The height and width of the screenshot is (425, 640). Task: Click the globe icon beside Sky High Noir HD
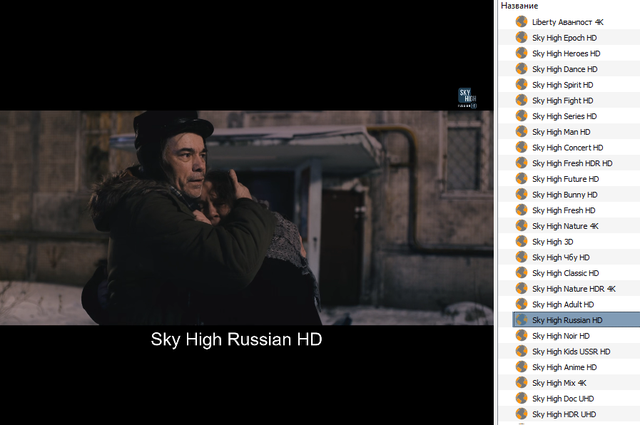pos(521,335)
